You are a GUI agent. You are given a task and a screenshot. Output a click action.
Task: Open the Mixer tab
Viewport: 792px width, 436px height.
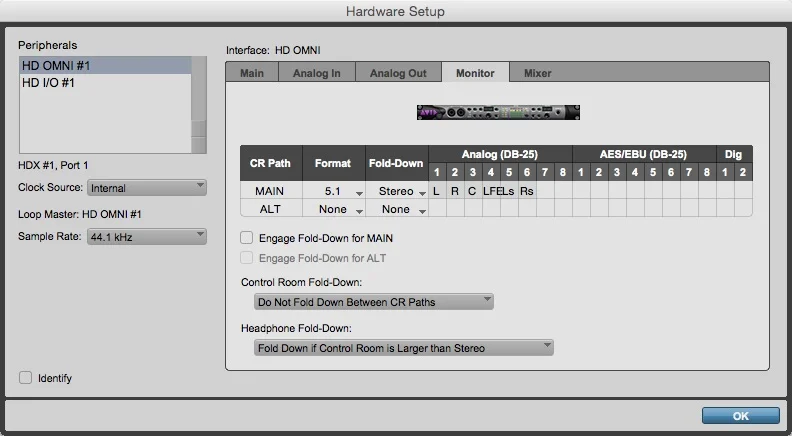click(x=537, y=73)
